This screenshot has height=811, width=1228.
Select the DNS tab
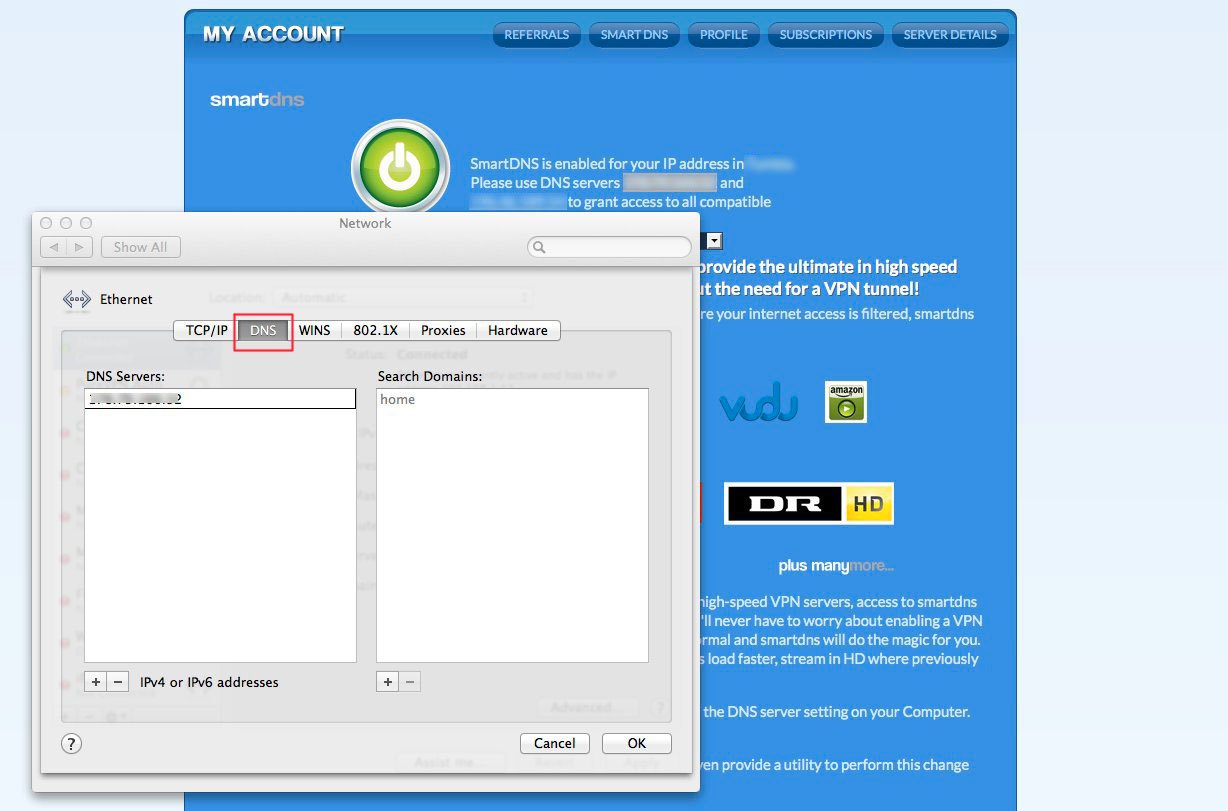264,330
